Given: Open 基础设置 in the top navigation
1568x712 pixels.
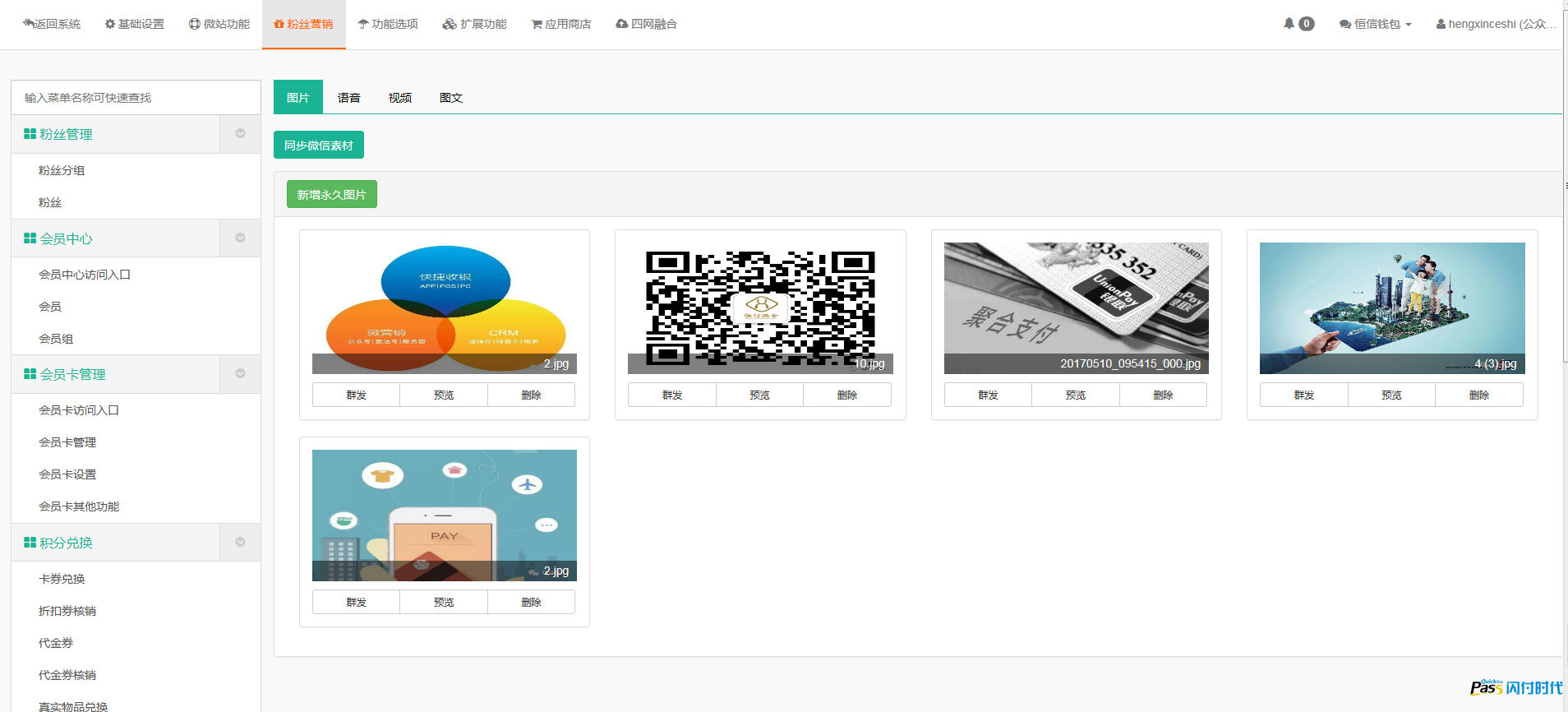Looking at the screenshot, I should point(135,24).
